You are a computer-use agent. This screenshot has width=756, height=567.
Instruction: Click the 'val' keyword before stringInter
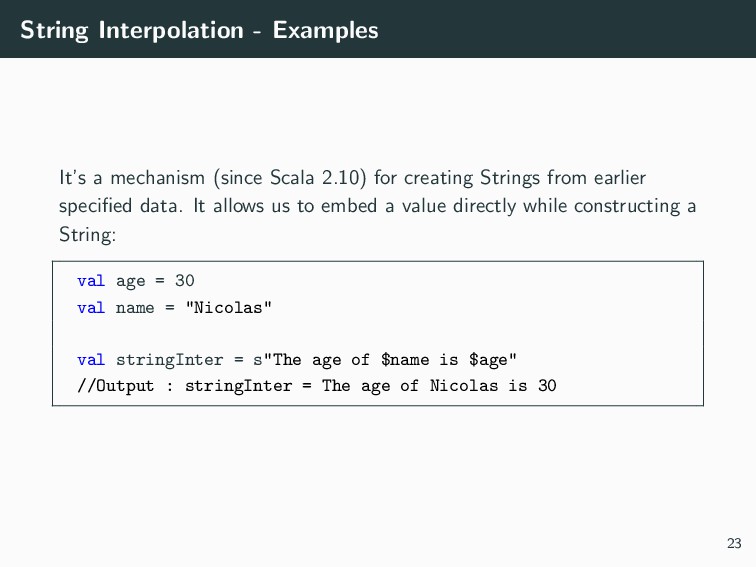[x=91, y=360]
